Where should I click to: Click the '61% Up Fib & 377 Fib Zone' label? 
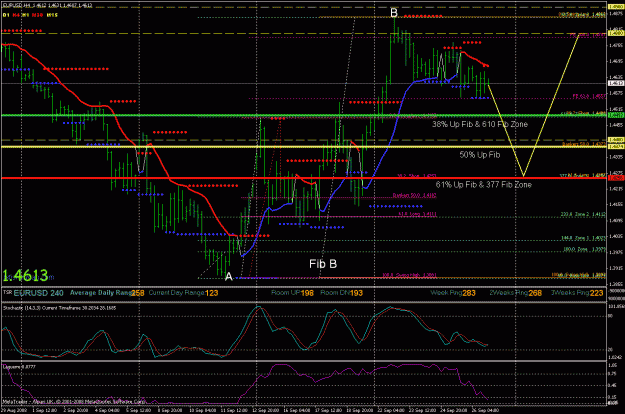[483, 184]
